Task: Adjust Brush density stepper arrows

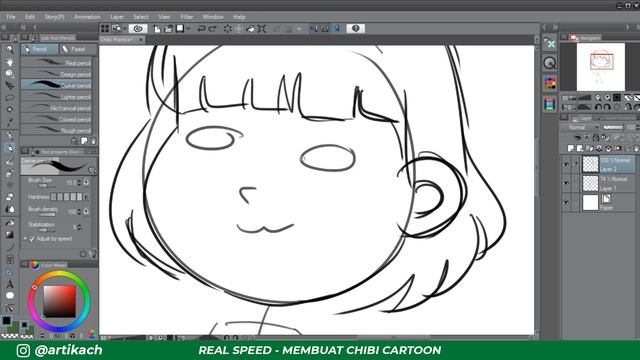Action: coord(79,211)
